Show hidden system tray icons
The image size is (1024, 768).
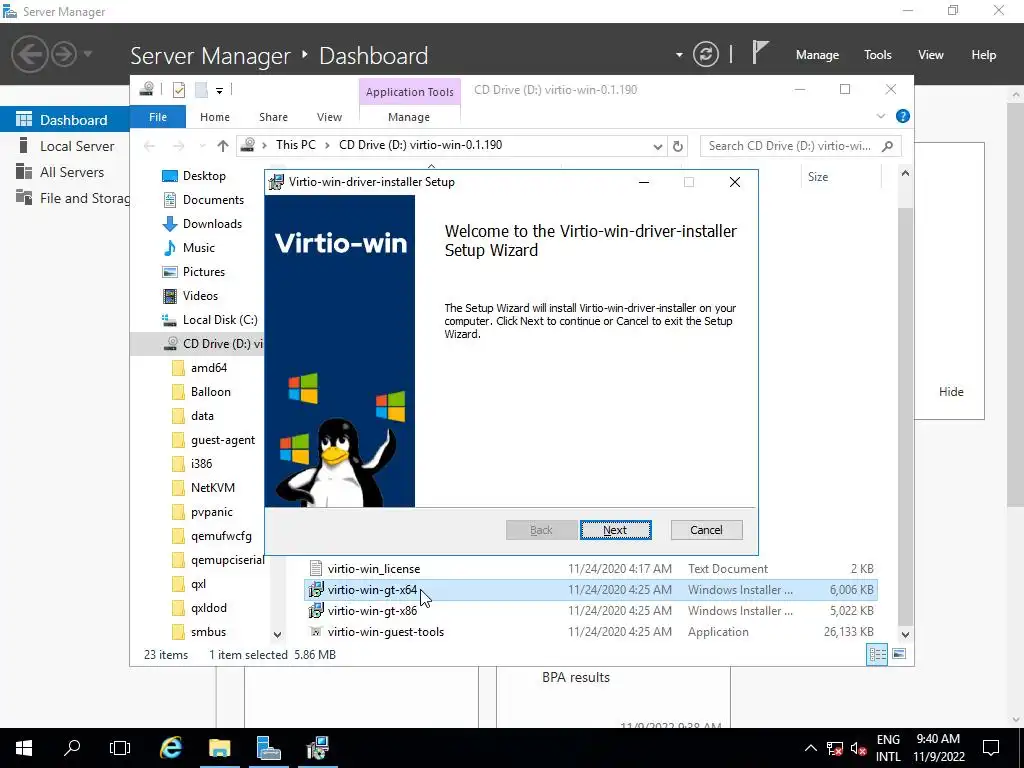click(810, 748)
